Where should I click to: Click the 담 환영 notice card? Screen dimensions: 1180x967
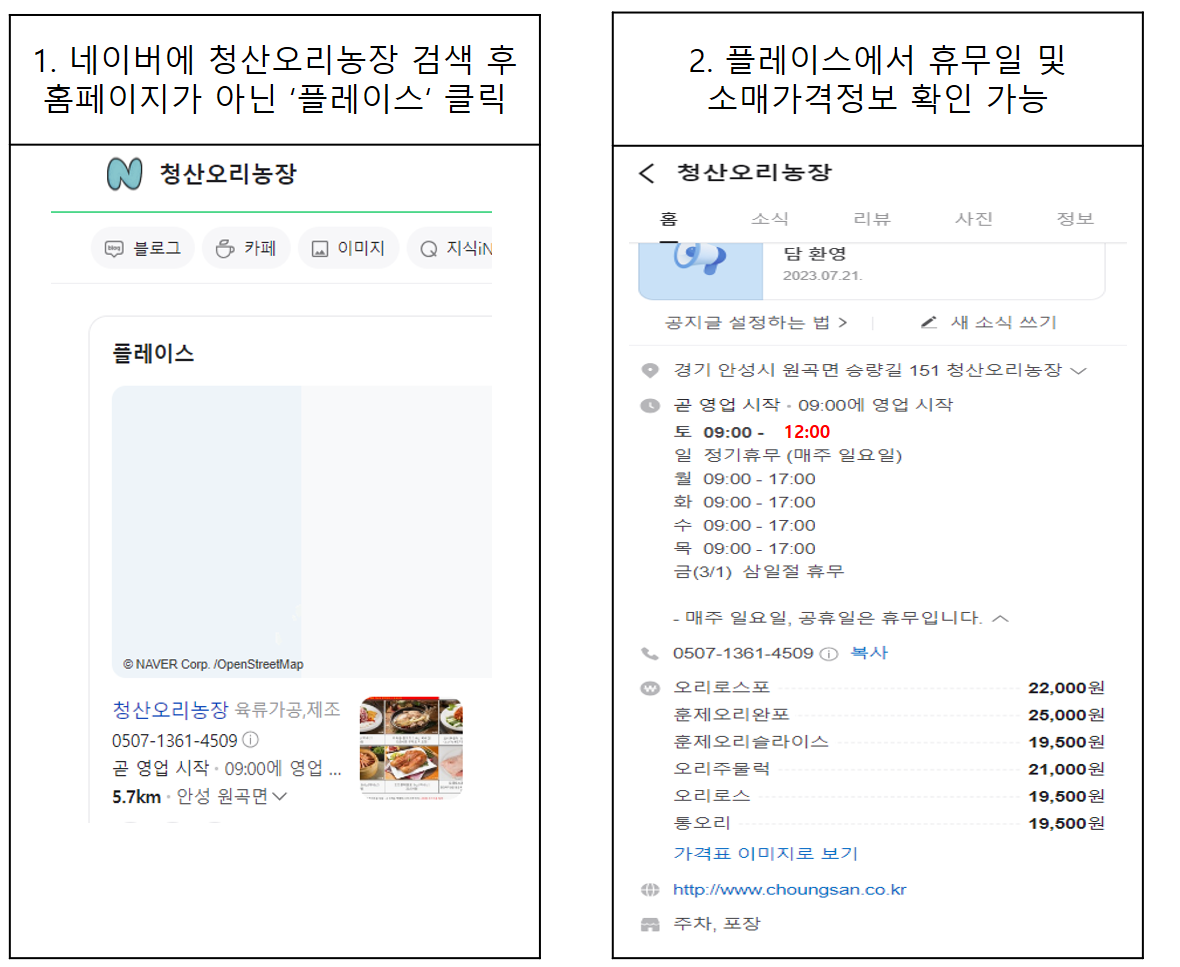872,271
